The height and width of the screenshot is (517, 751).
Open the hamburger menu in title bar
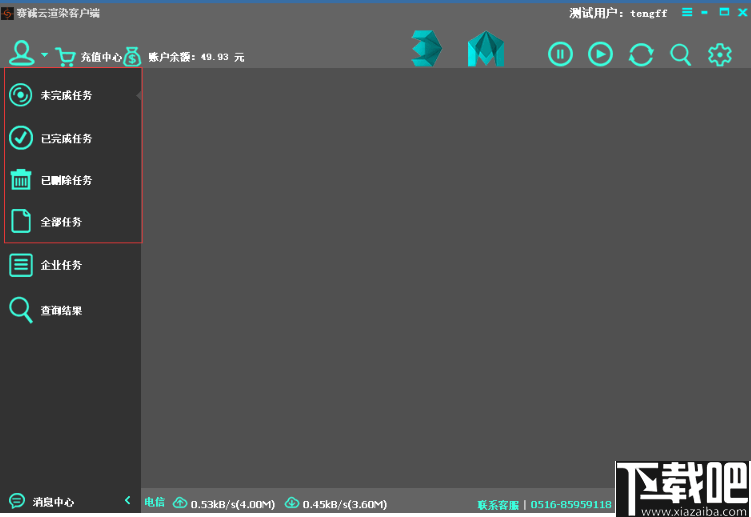(687, 12)
